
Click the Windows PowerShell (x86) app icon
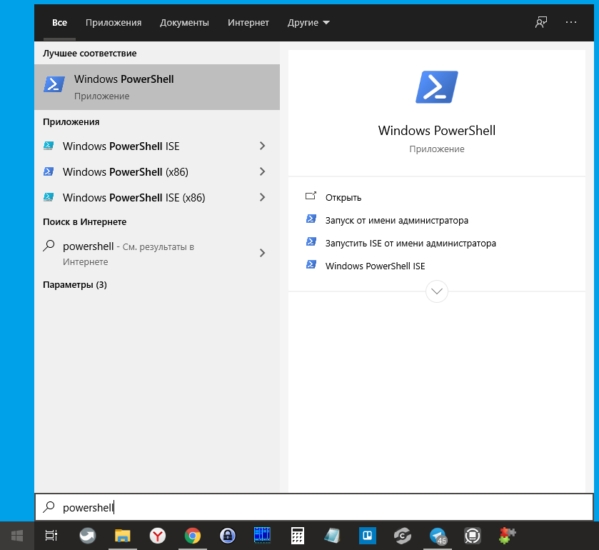(49, 171)
